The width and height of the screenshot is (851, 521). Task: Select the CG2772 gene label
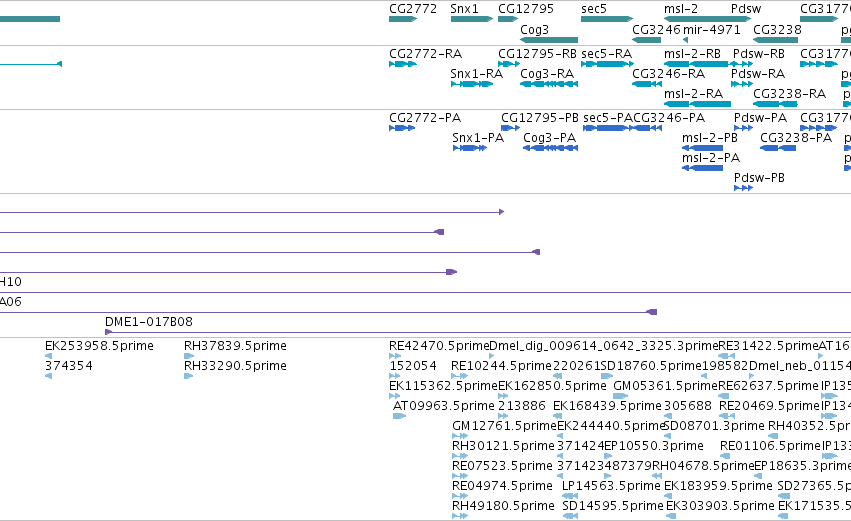click(413, 9)
